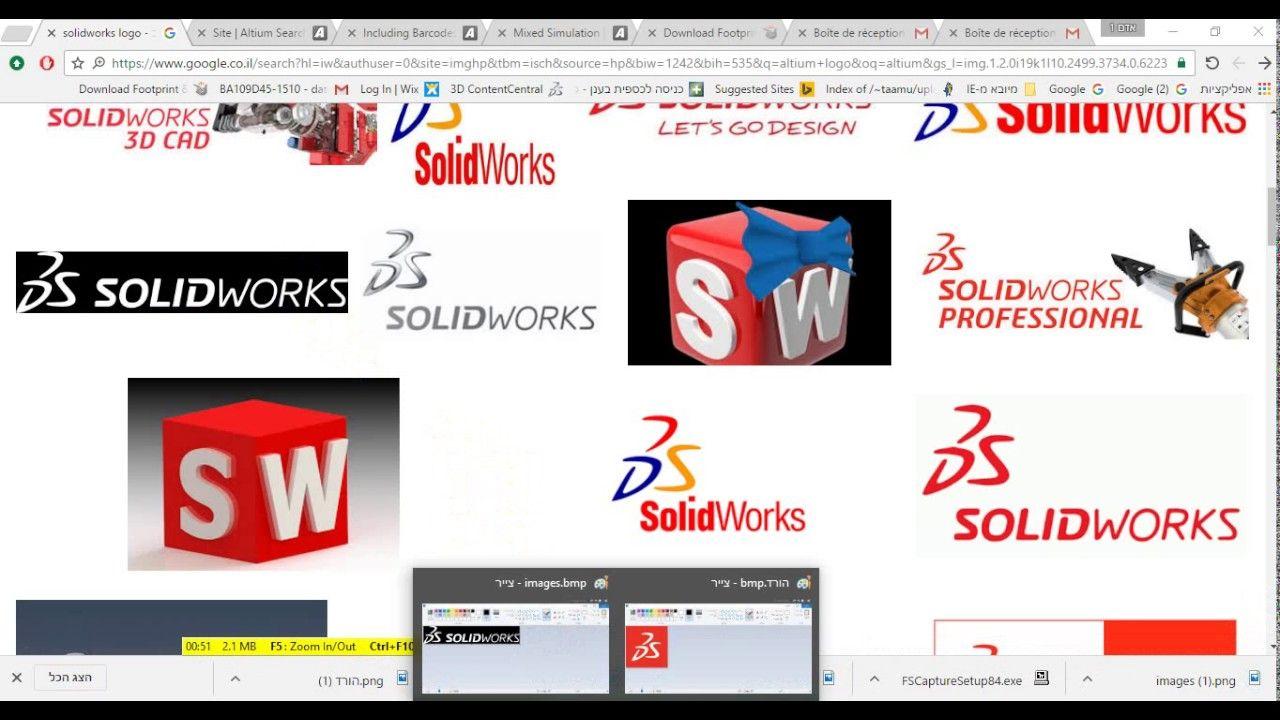Open the Suggested Sites bookmark
The image size is (1280, 720).
[763, 89]
